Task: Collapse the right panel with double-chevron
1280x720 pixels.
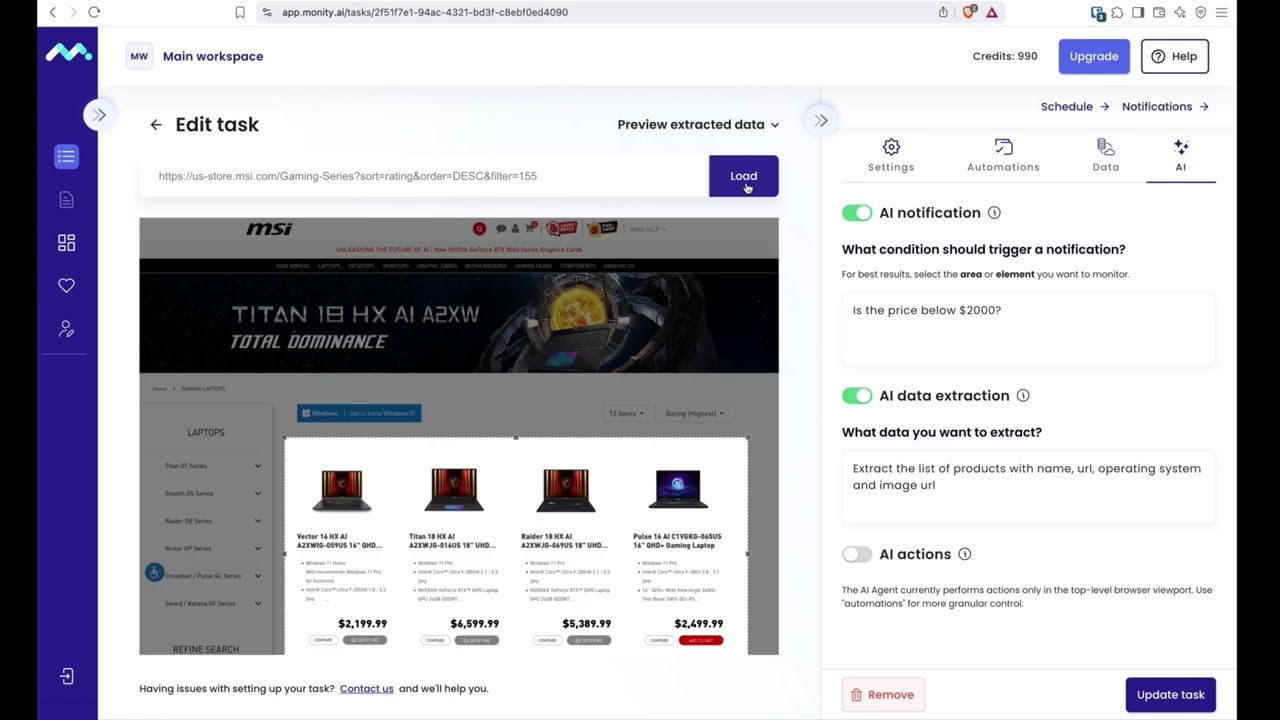Action: click(821, 120)
